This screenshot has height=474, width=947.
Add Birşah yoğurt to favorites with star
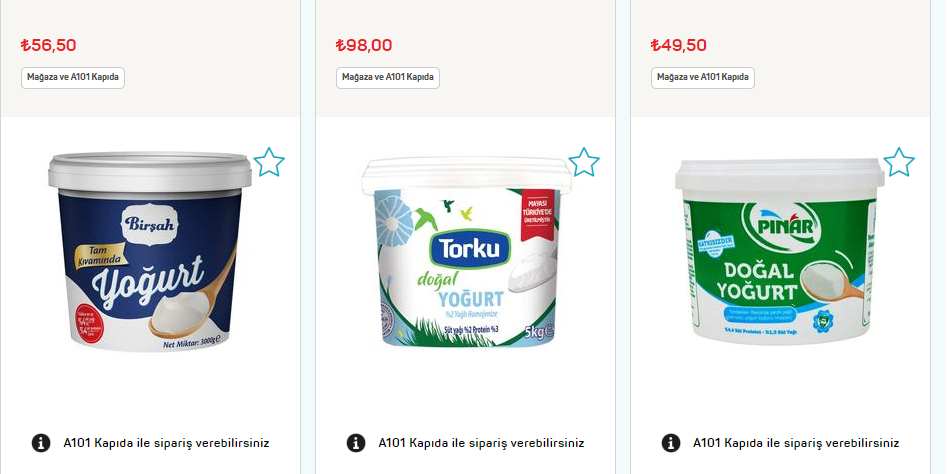pos(269,162)
